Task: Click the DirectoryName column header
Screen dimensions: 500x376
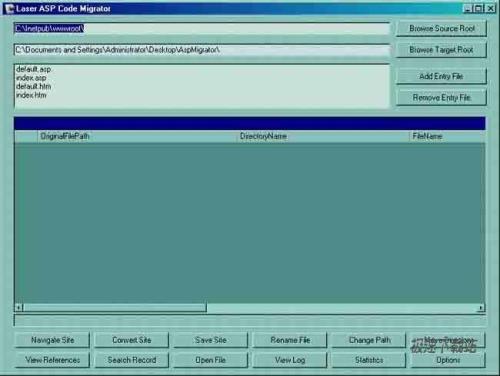Action: 324,136
